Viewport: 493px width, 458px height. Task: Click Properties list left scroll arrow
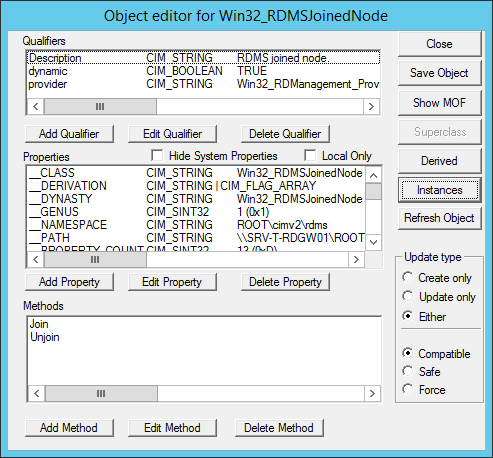36,259
